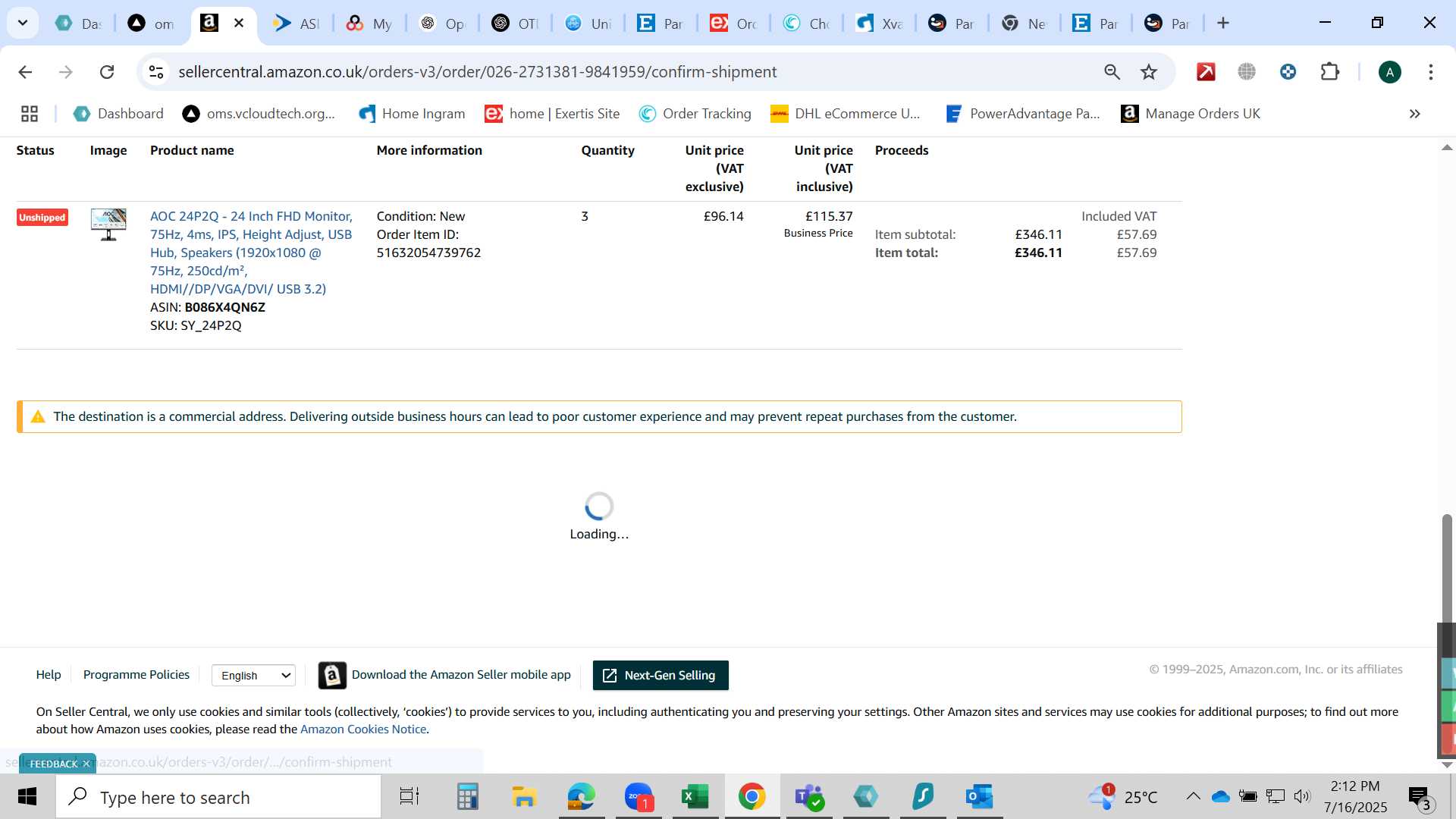
Task: Open the Amazon Cookies Notice link
Action: coord(363,730)
